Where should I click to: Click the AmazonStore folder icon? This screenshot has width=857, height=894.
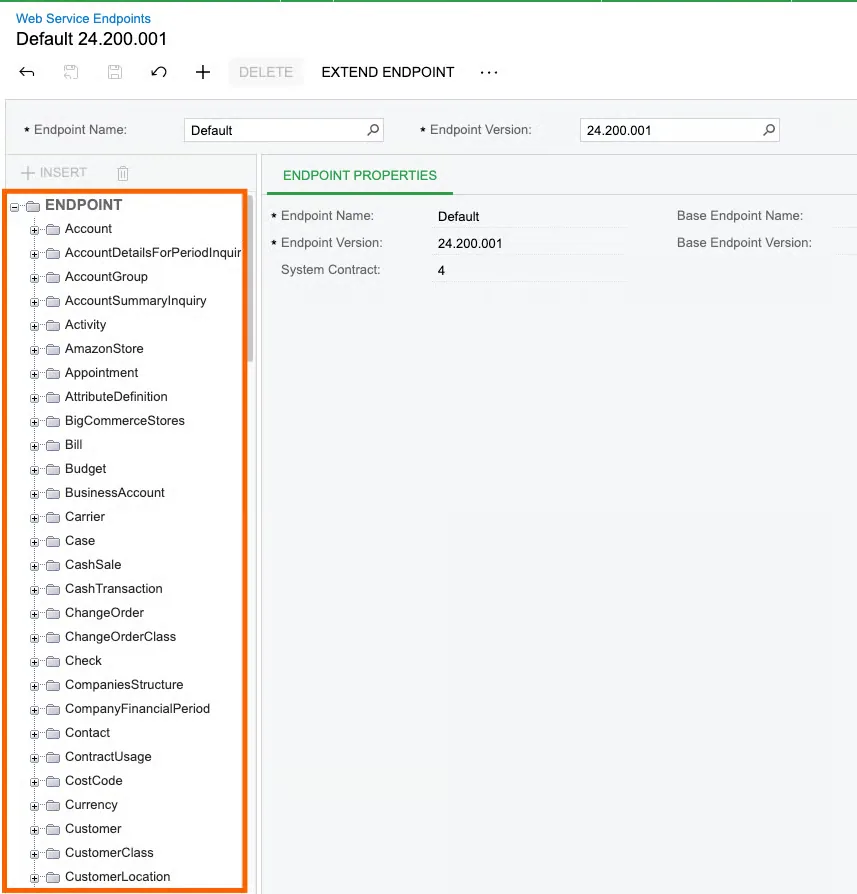tap(53, 350)
